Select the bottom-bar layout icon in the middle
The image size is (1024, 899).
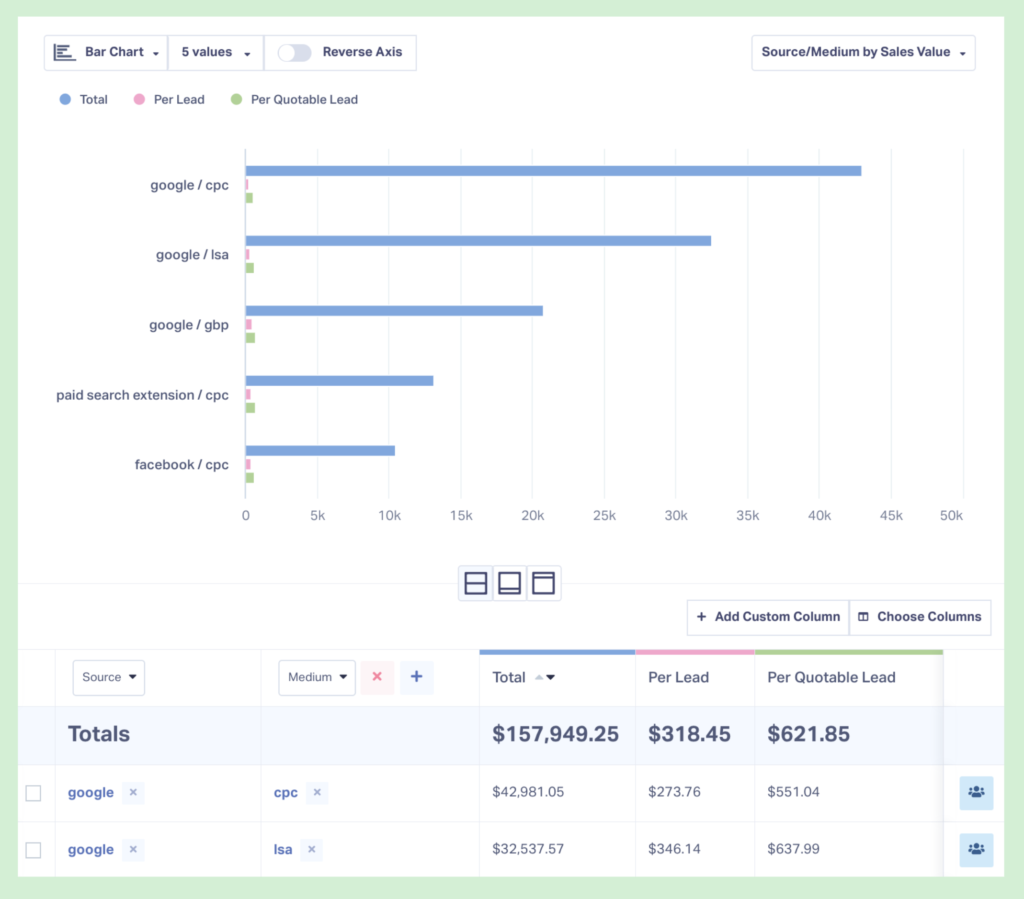click(510, 583)
